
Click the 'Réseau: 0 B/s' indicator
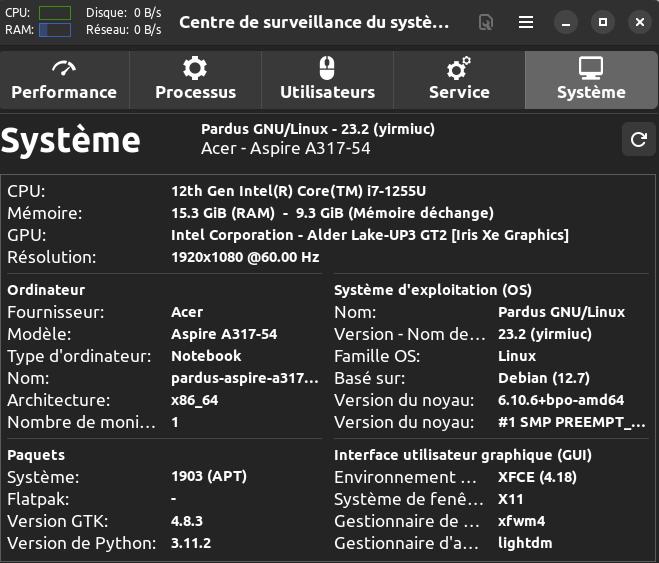coord(124,30)
